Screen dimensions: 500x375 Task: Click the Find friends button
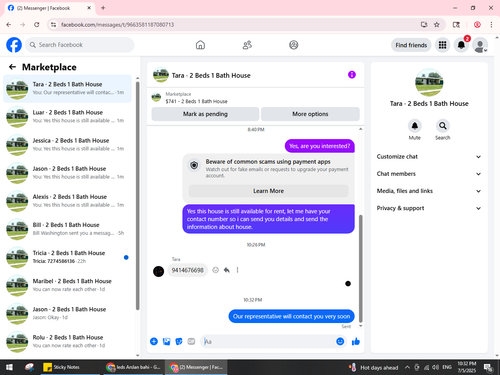point(411,45)
